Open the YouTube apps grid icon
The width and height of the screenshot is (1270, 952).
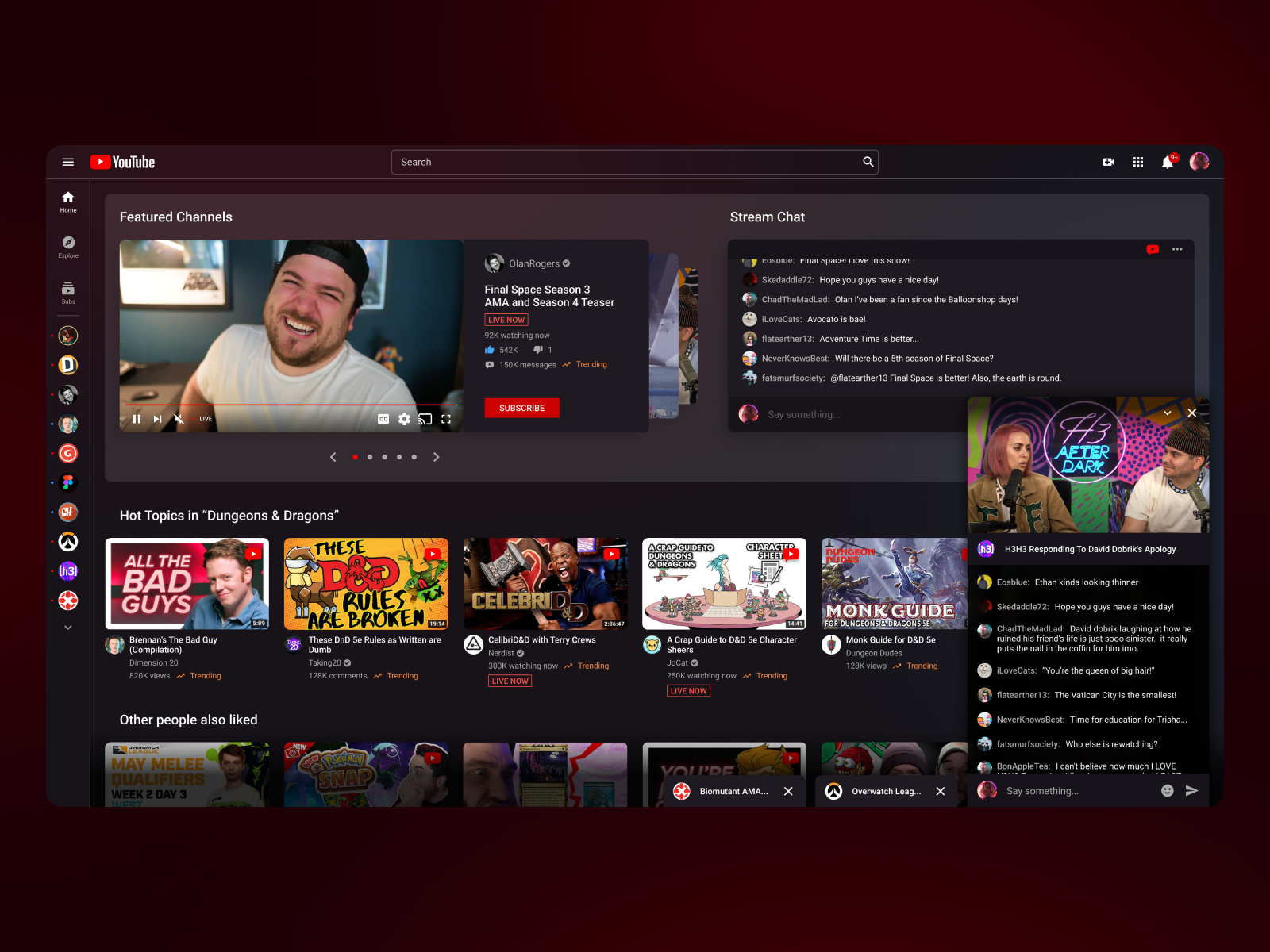point(1137,162)
